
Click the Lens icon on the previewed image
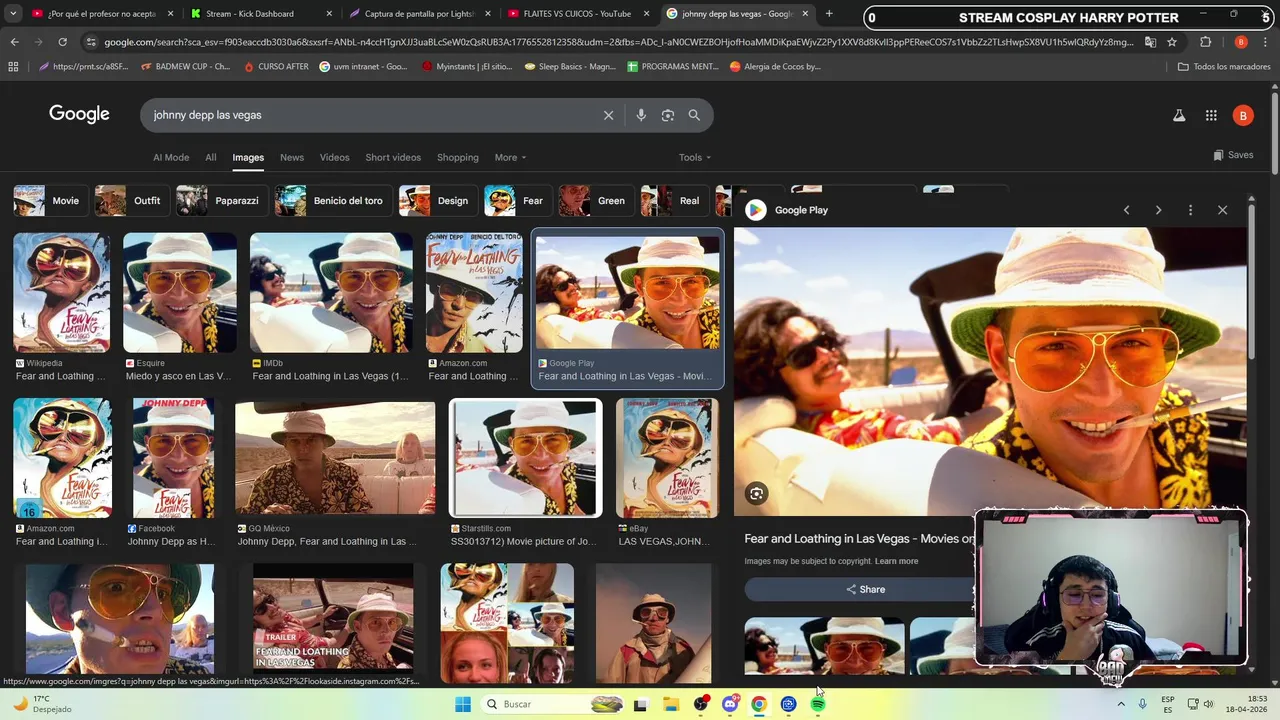click(757, 493)
